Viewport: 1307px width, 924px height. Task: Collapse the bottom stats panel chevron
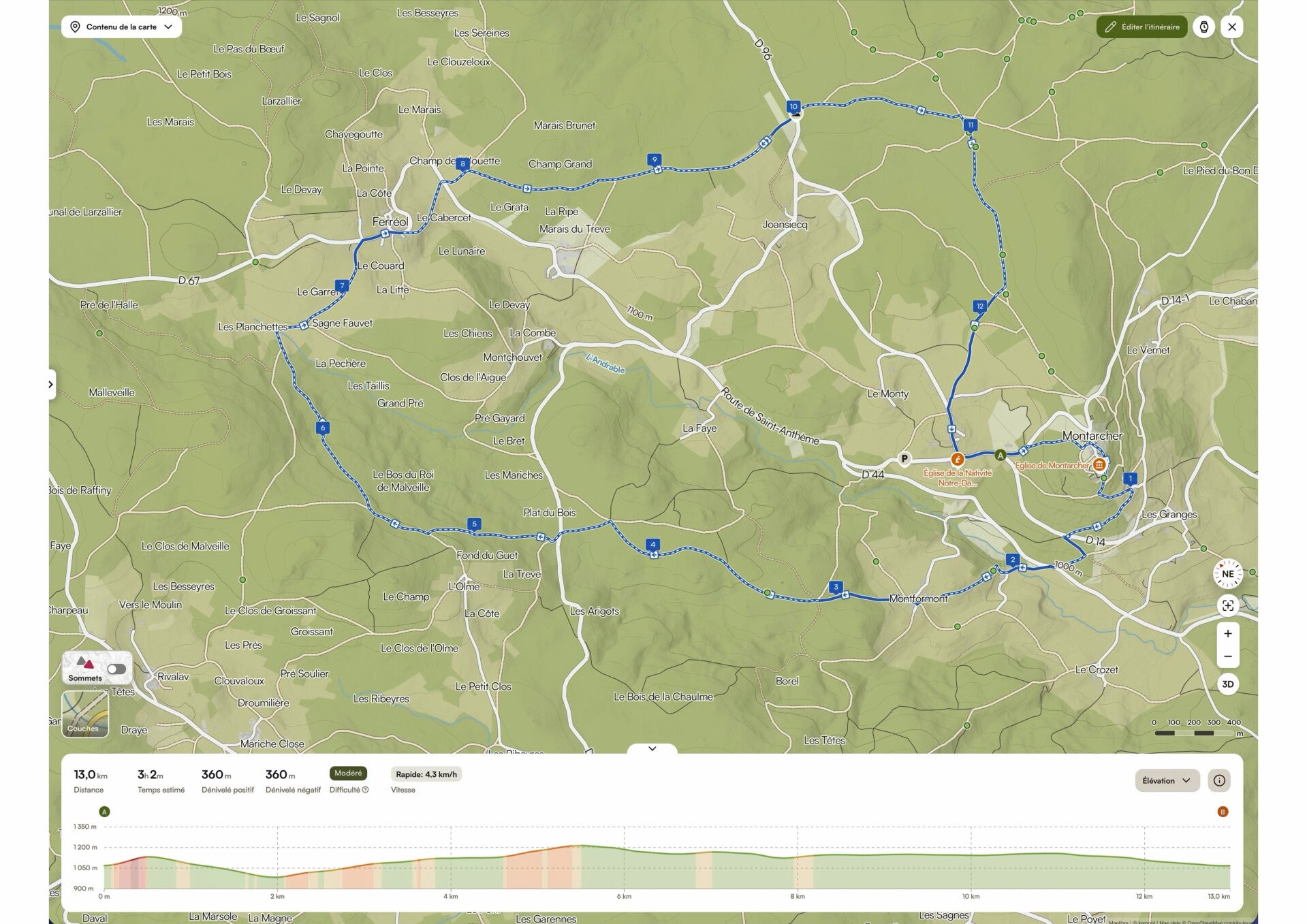652,748
